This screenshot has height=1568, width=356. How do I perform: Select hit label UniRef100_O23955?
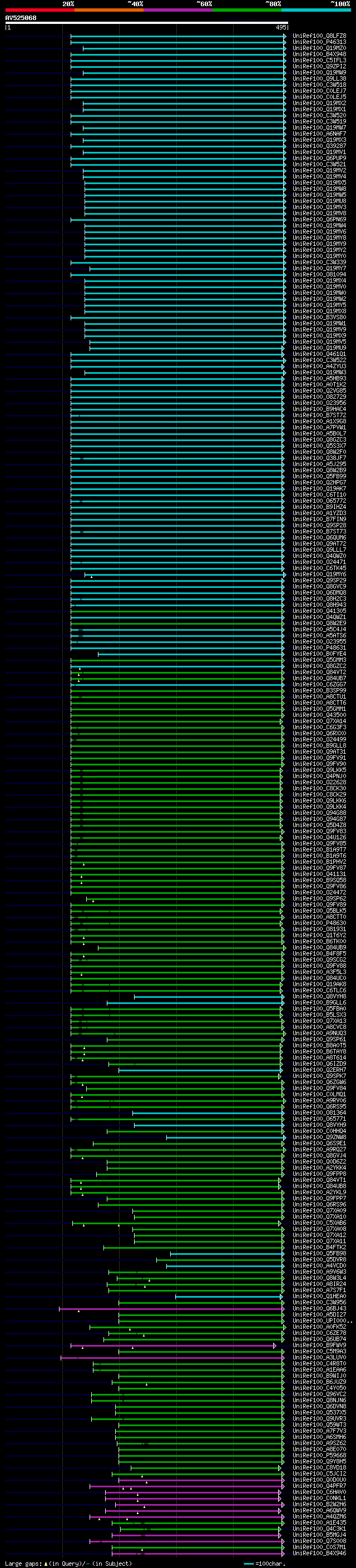pyautogui.click(x=319, y=641)
